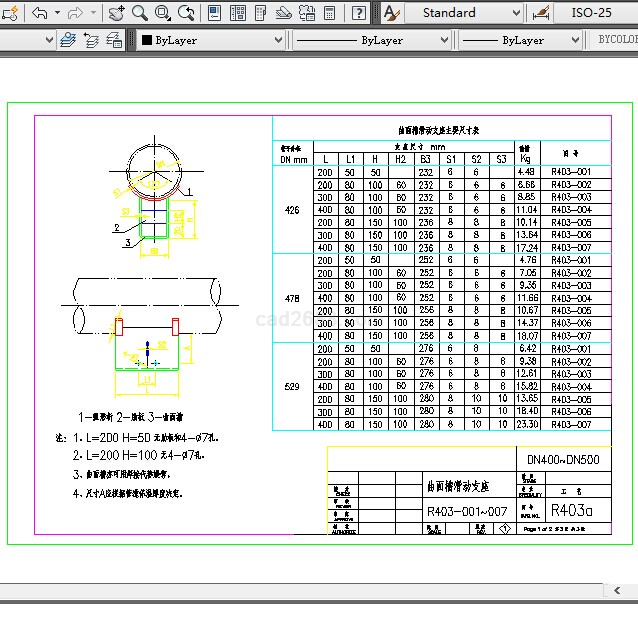Click the Undo arrow icon

40,13
